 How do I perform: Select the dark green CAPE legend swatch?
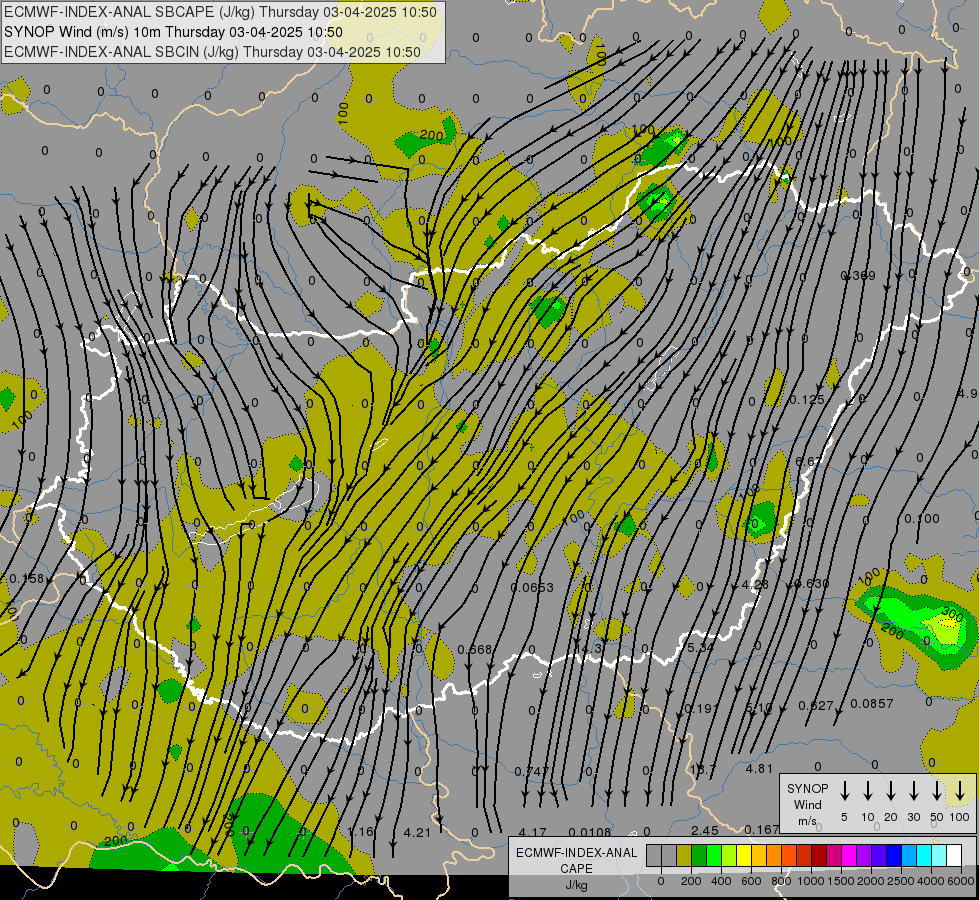pos(699,856)
